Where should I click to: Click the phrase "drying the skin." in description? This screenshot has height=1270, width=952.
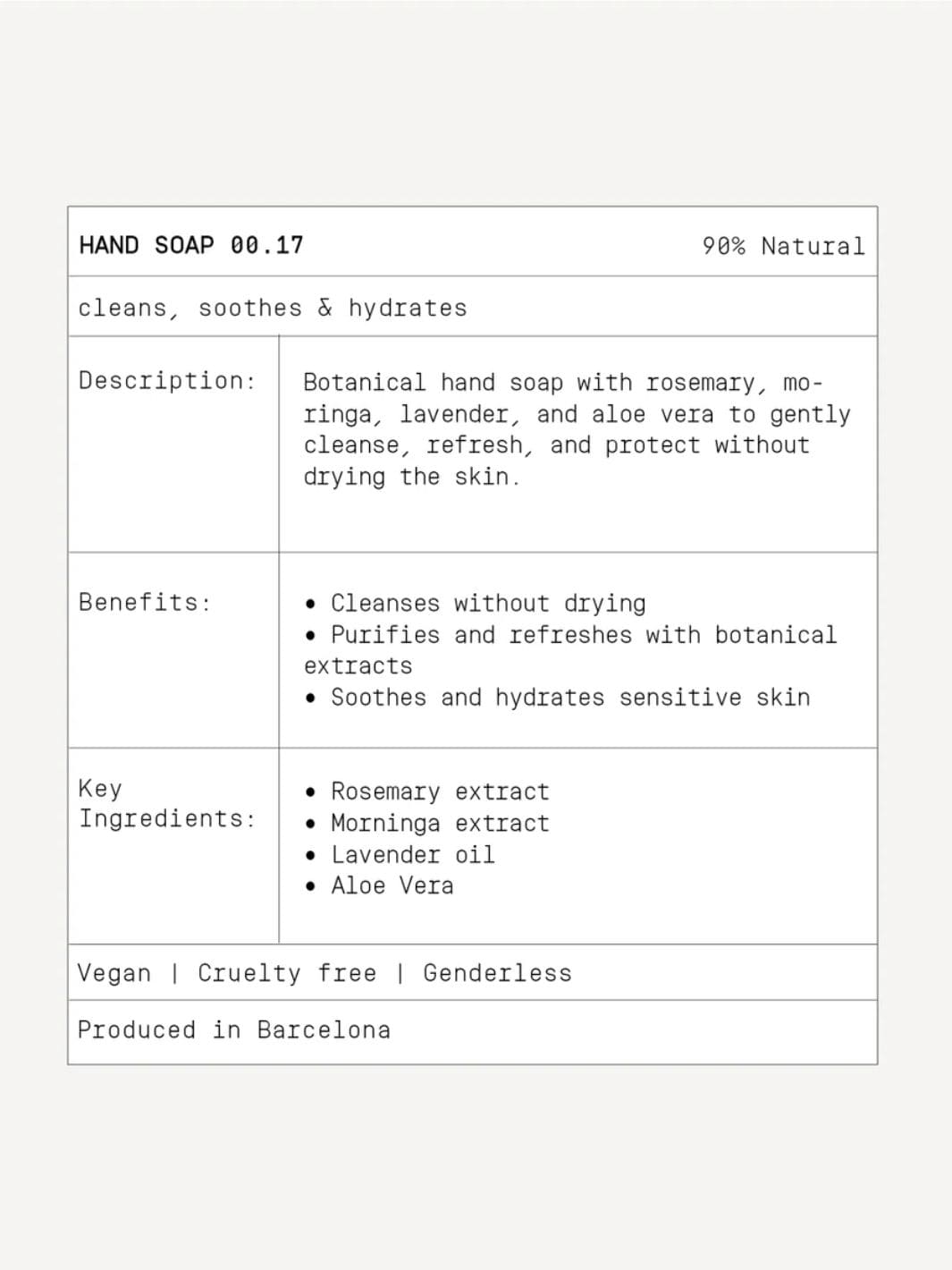point(411,477)
